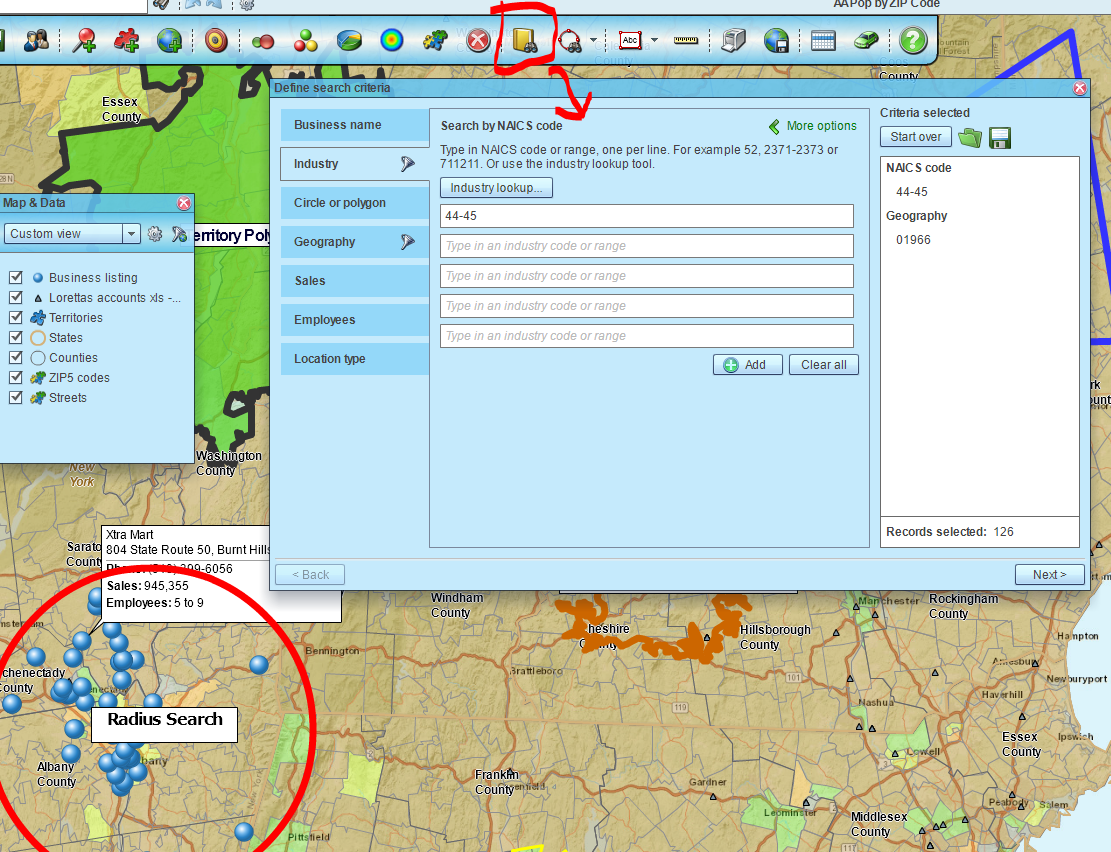Click the radius search binoculars circle icon
The height and width of the screenshot is (852, 1111).
pyautogui.click(x=570, y=40)
